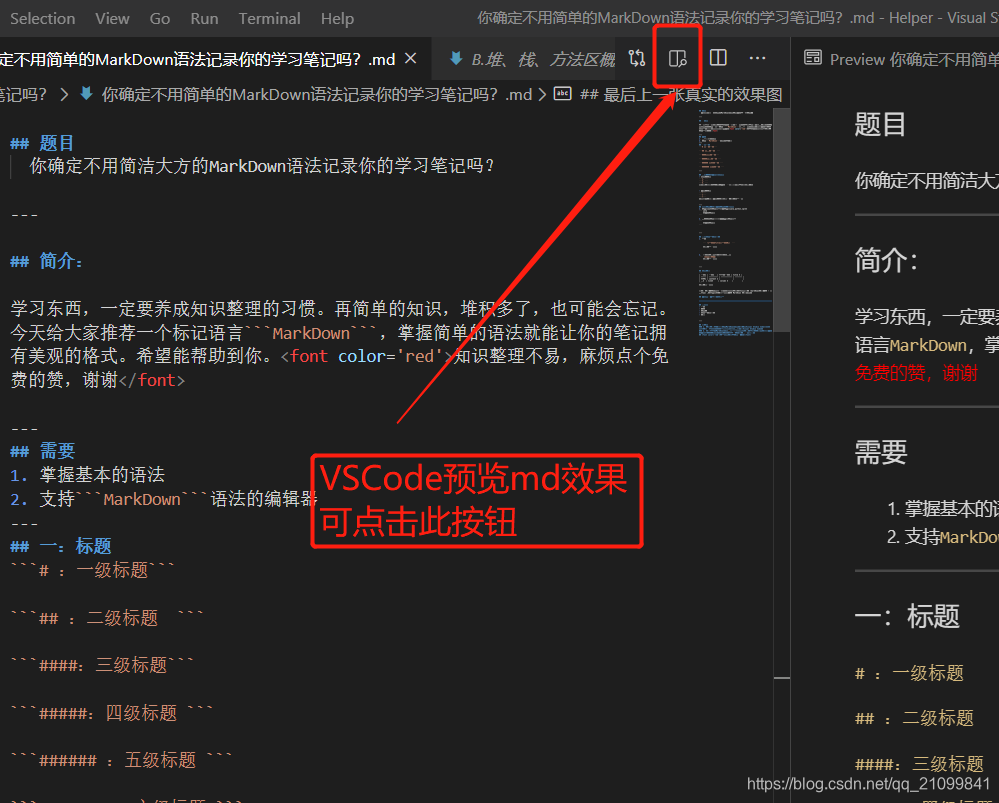Click the line 你确定不用简洁大方的MarkDown语法记录你的学习笔记吗?
Viewport: 999px width, 803px height.
click(262, 166)
